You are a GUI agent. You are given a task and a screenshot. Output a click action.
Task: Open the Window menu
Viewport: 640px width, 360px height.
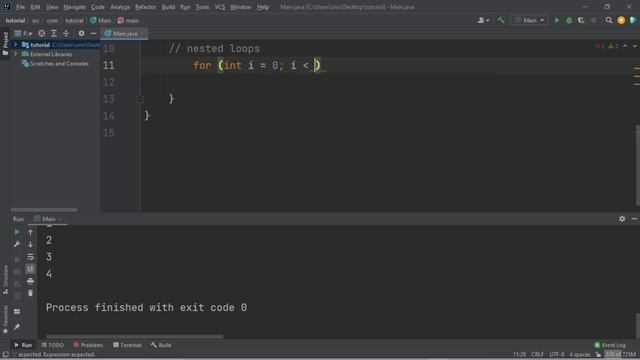coord(240,7)
